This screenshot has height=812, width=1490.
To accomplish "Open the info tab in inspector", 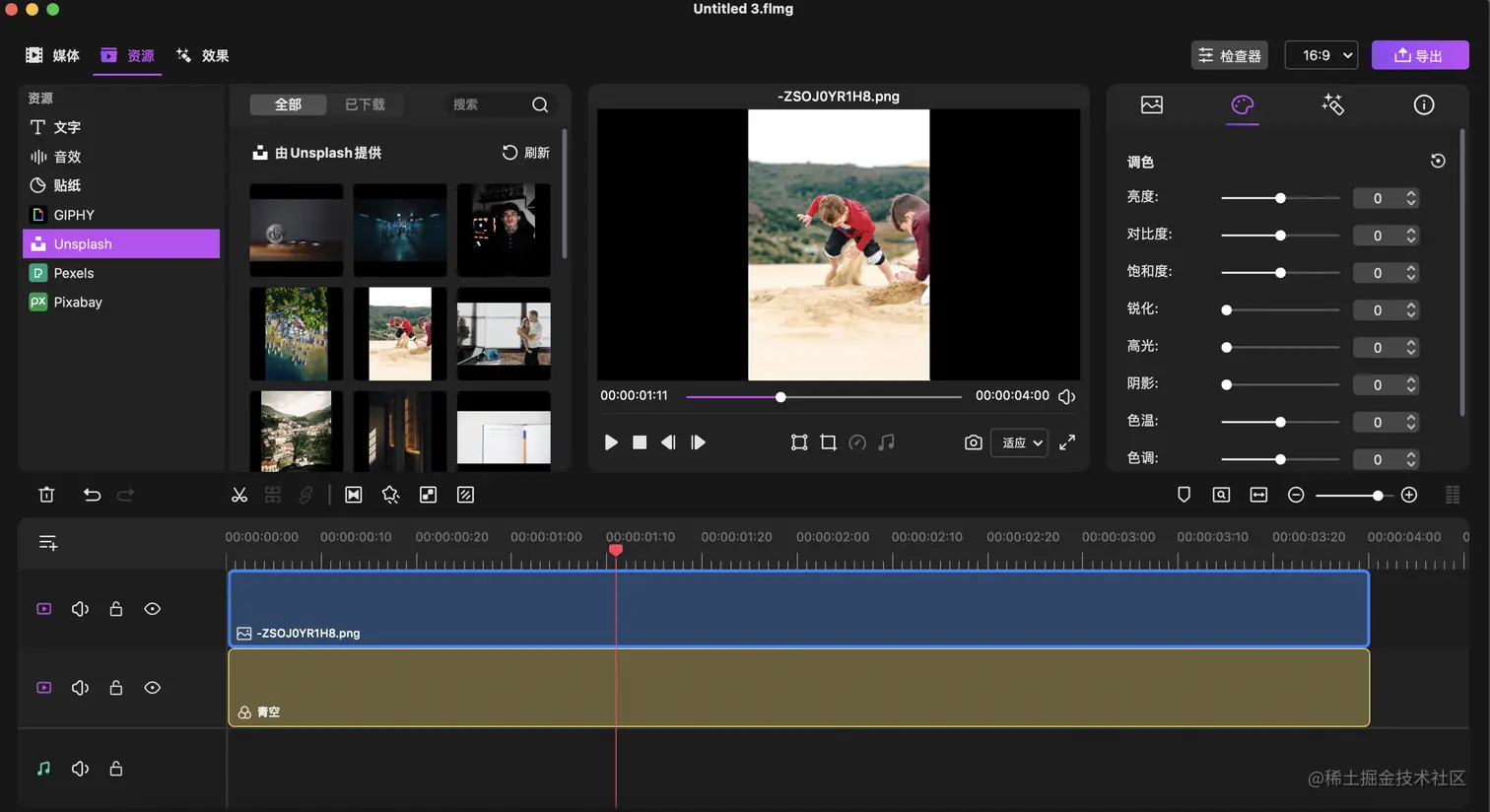I will 1424,104.
